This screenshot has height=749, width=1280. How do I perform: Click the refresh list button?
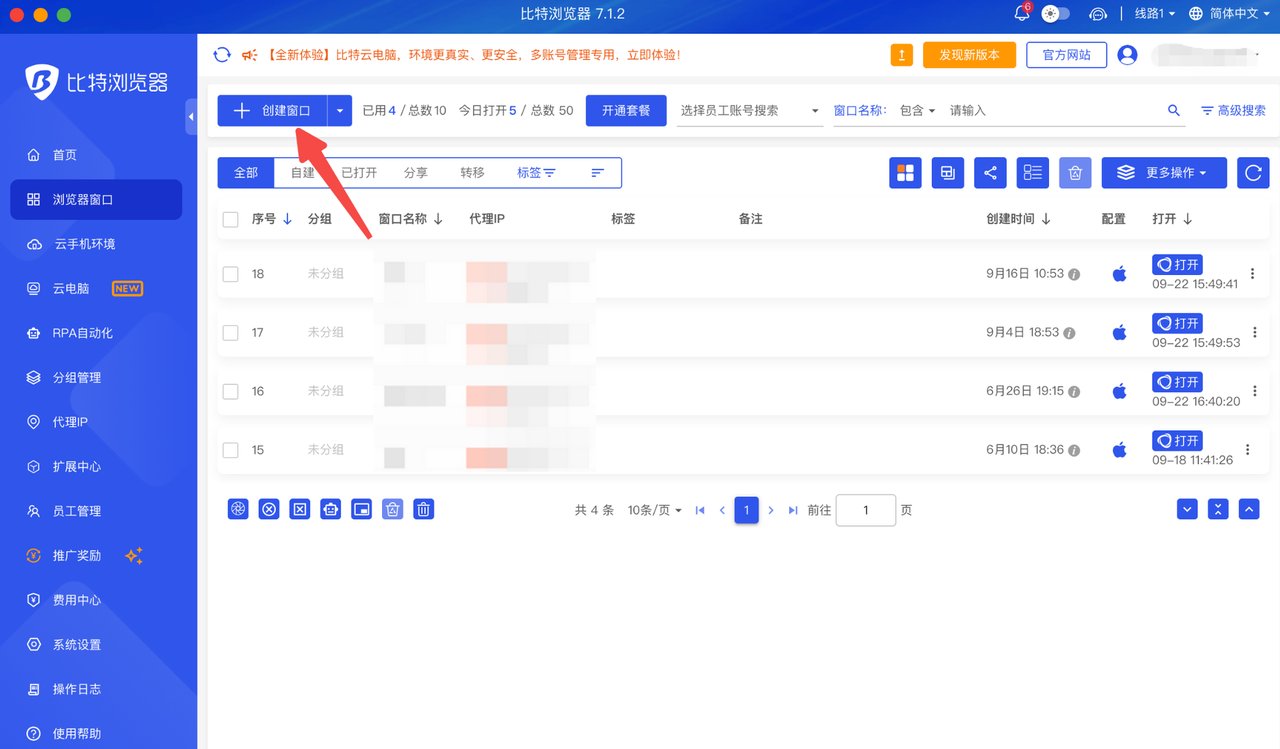pyautogui.click(x=1253, y=173)
